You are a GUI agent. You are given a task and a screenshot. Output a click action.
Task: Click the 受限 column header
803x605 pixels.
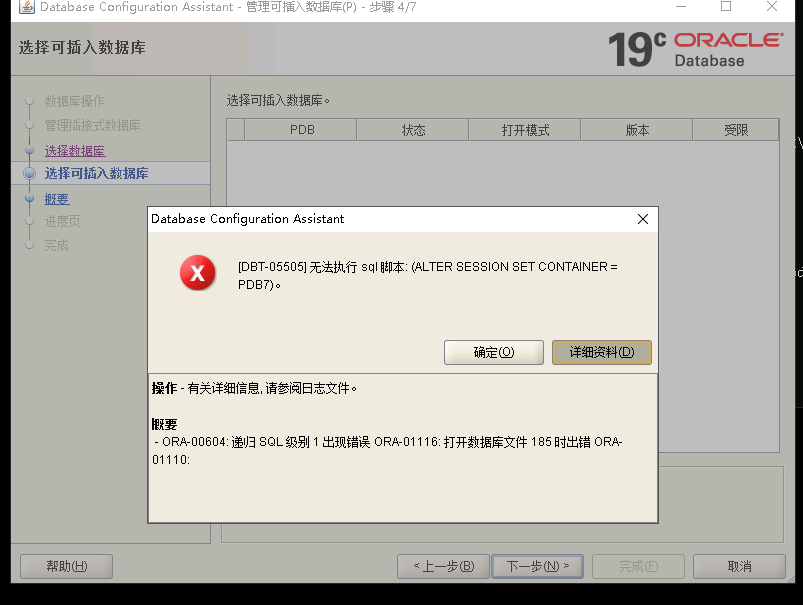(736, 130)
